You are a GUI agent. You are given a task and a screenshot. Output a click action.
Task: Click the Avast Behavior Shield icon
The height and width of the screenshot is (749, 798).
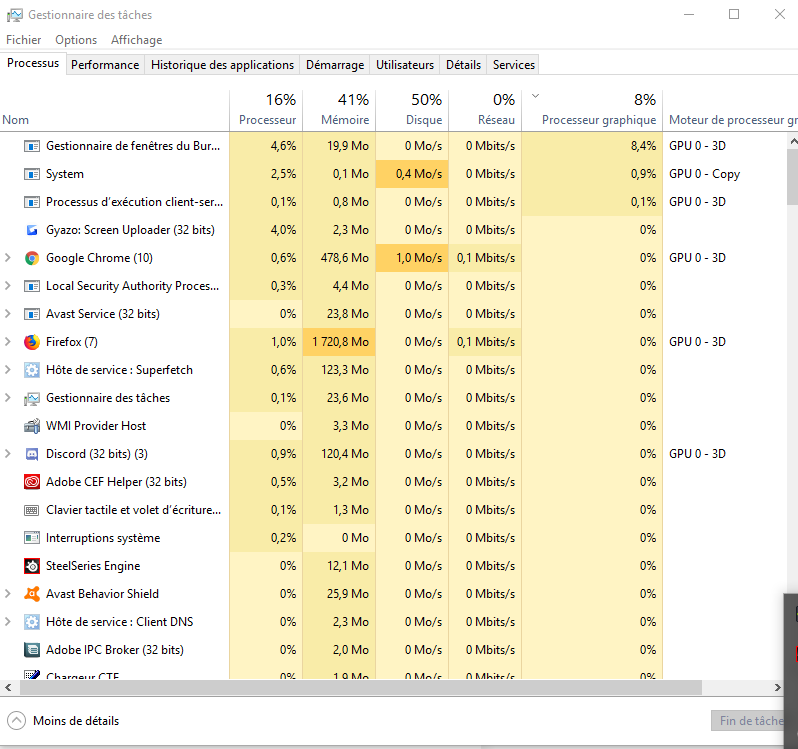pos(32,594)
